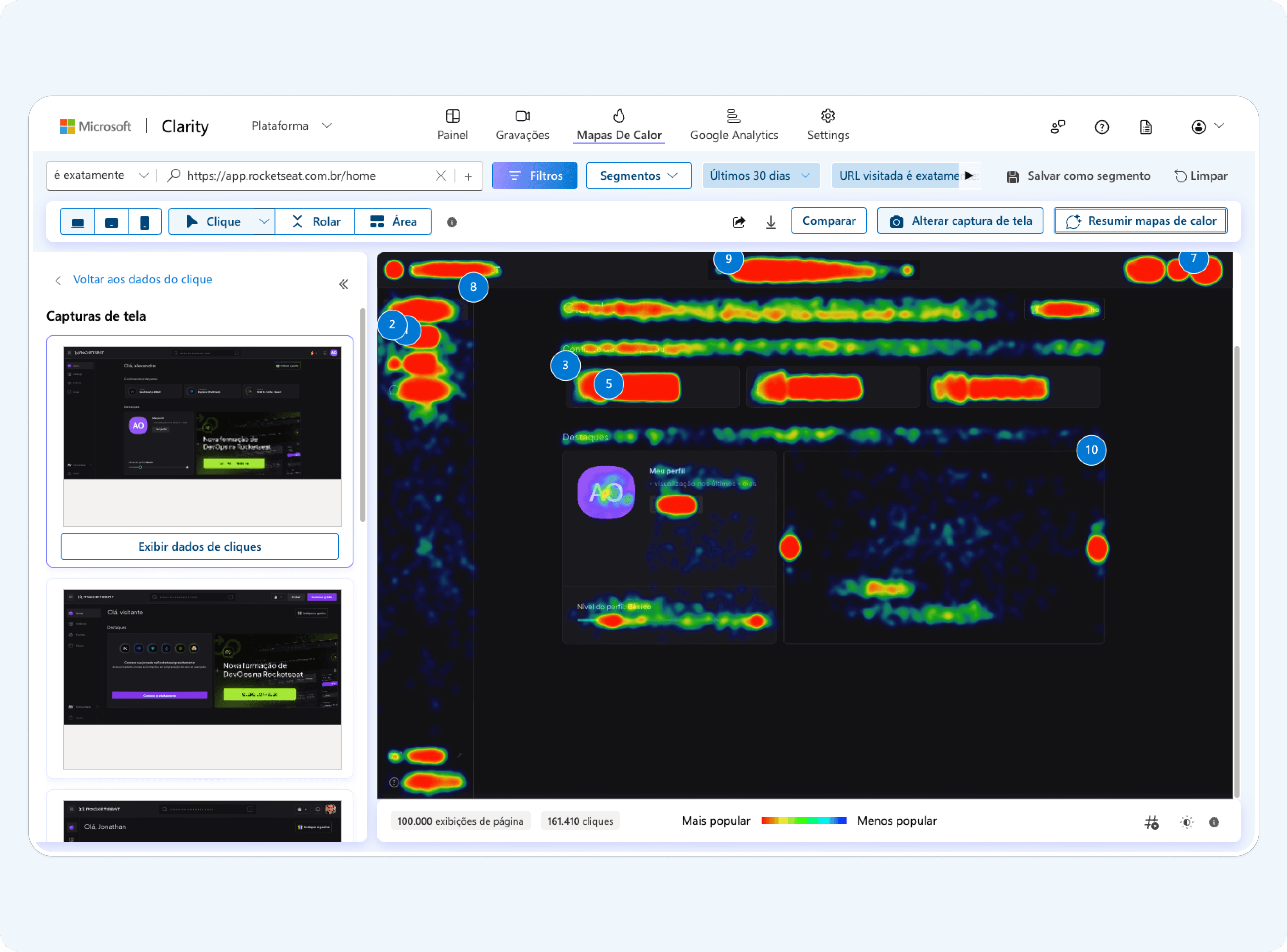Open the Gravações tab

(522, 125)
